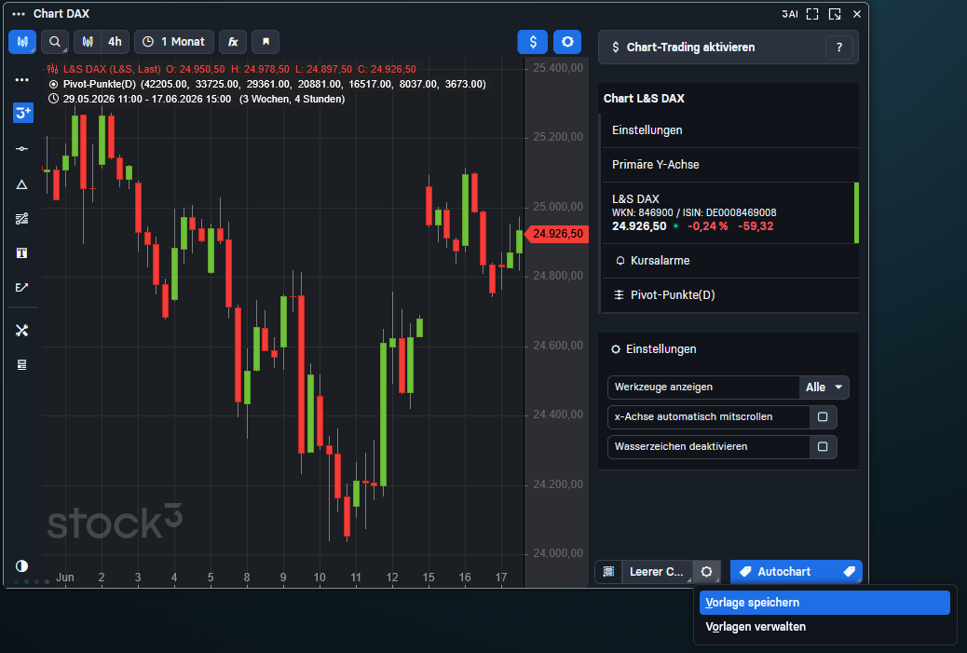Viewport: 967px width, 653px height.
Task: Select the Fibonacci lines drawing tool
Action: [x=22, y=219]
